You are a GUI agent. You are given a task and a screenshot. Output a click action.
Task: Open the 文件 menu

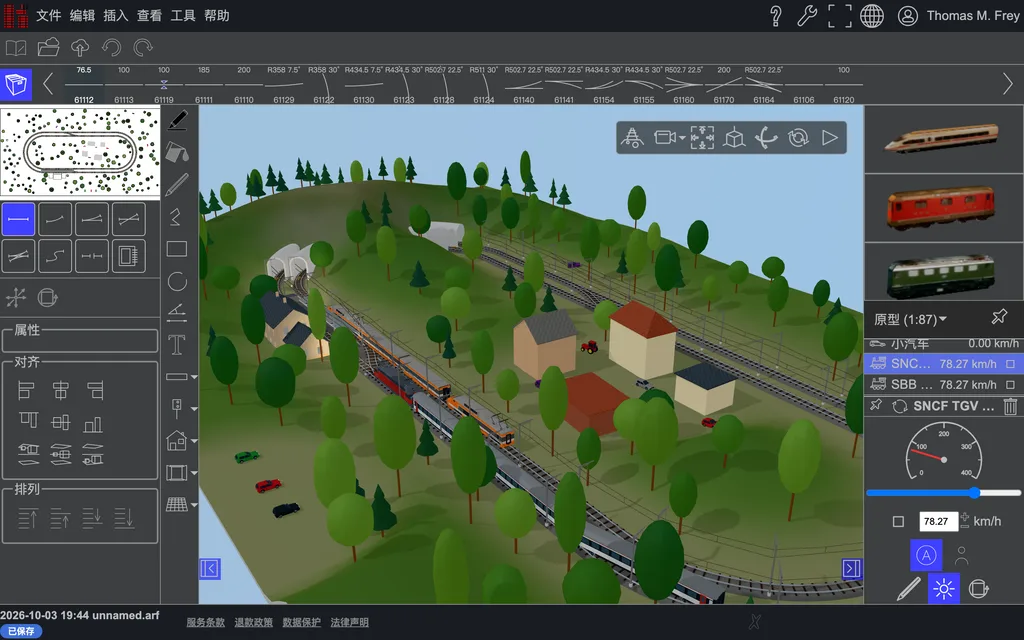click(x=48, y=16)
